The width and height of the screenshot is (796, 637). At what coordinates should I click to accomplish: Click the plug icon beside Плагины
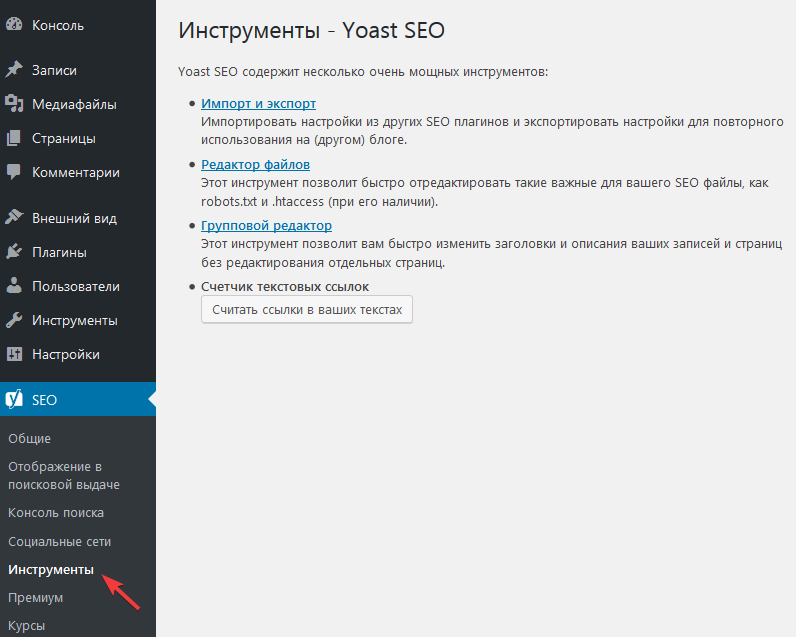14,252
